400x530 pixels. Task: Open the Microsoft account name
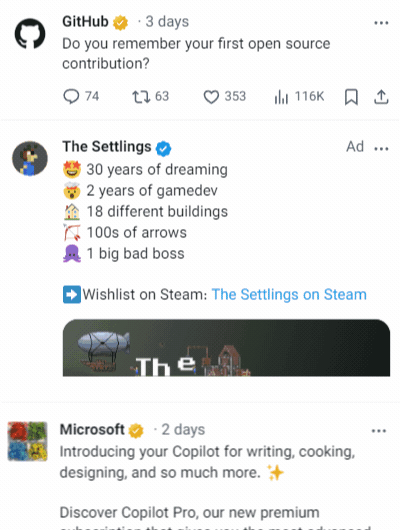[x=92, y=430]
